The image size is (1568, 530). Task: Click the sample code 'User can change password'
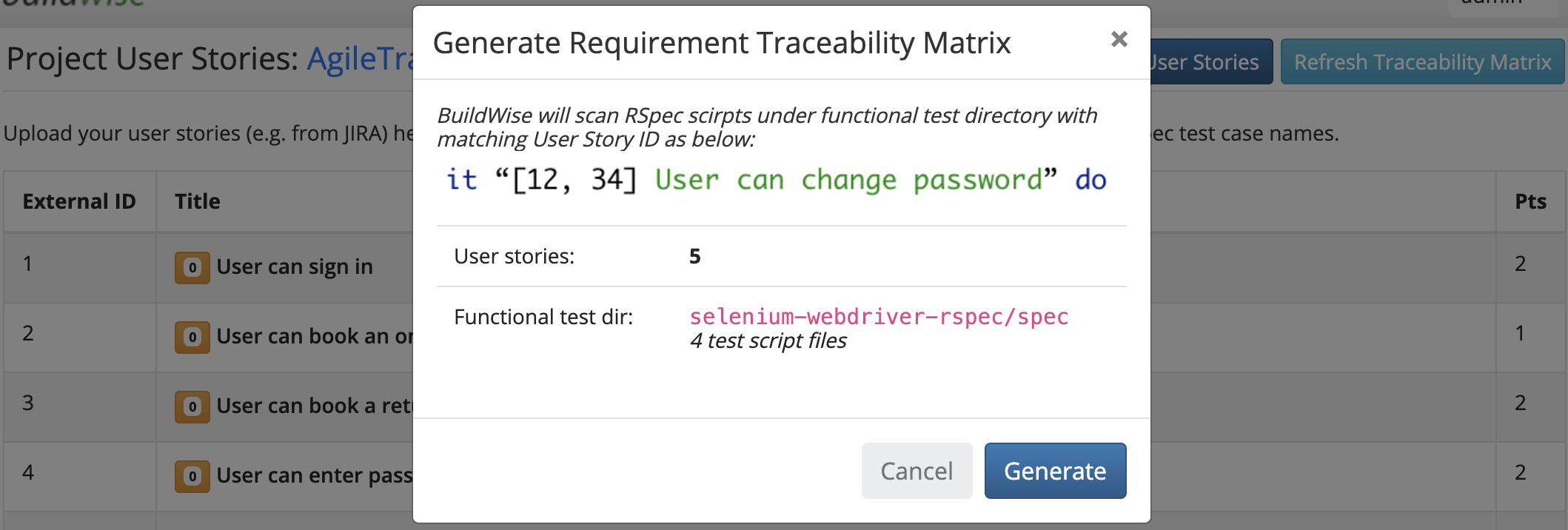[x=849, y=180]
